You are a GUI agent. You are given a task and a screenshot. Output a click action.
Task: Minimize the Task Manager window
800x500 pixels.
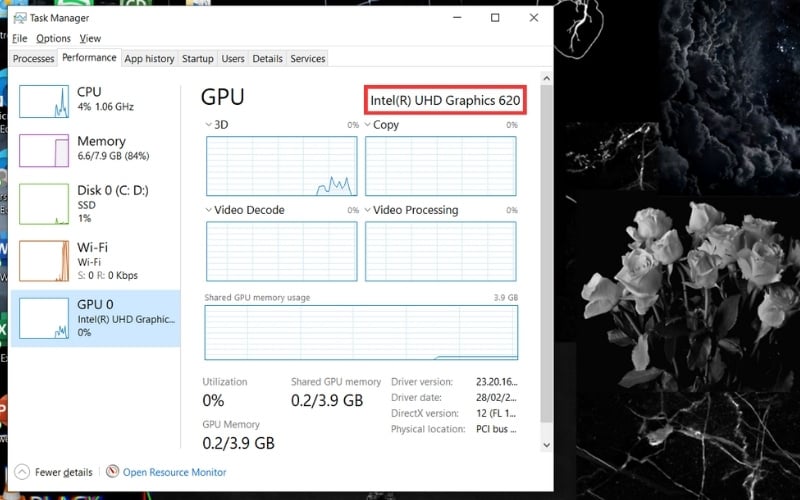[457, 18]
